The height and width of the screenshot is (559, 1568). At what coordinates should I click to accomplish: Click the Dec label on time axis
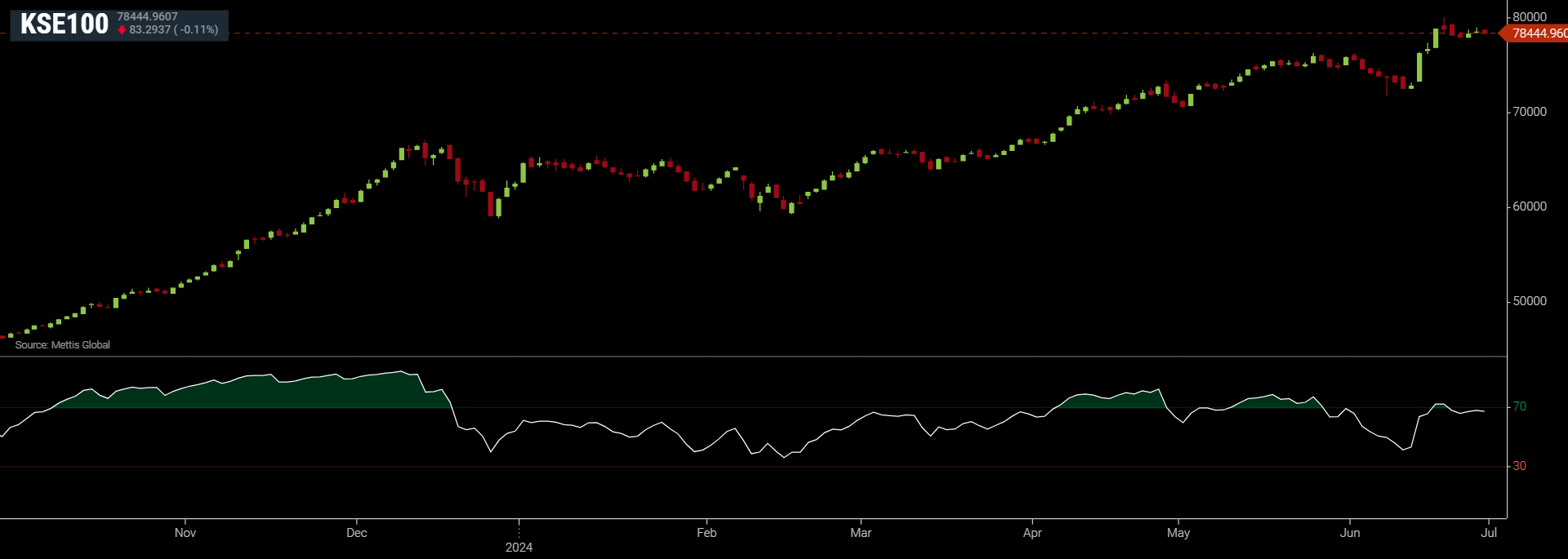click(x=357, y=533)
